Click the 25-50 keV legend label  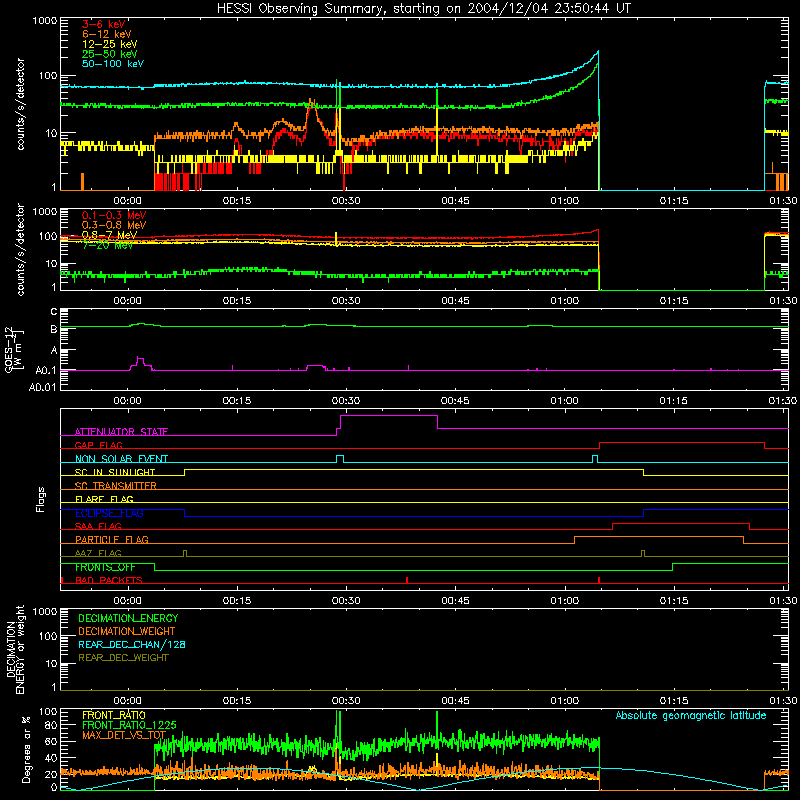[x=109, y=54]
